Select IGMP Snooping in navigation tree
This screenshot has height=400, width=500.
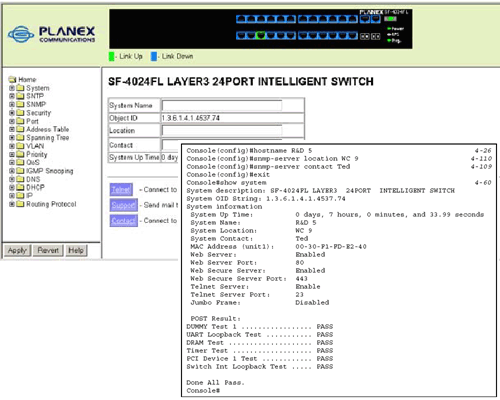(50, 171)
